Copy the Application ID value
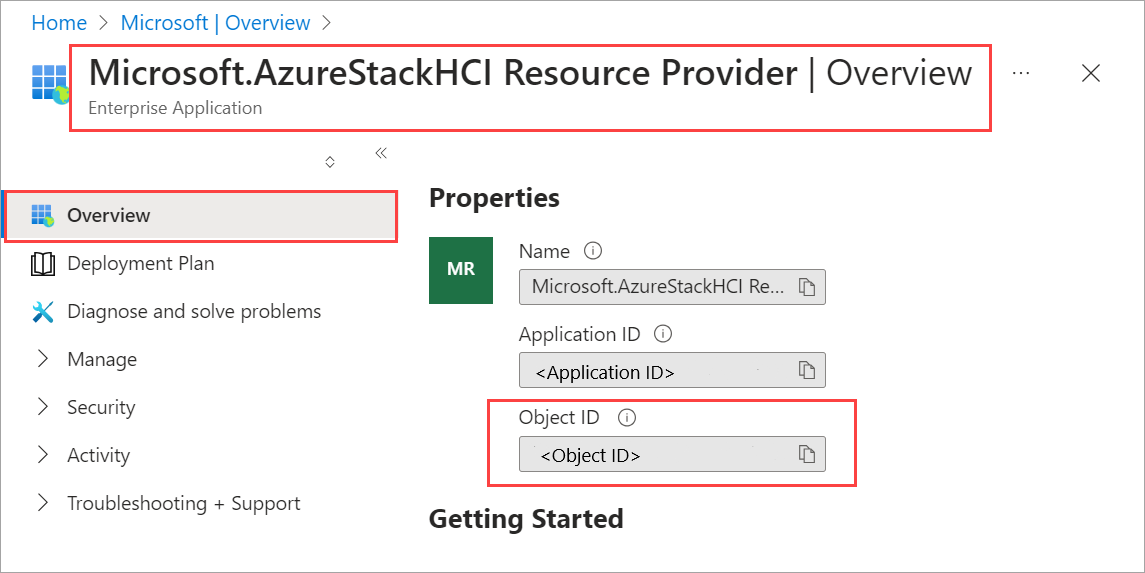The image size is (1145, 573). [807, 371]
